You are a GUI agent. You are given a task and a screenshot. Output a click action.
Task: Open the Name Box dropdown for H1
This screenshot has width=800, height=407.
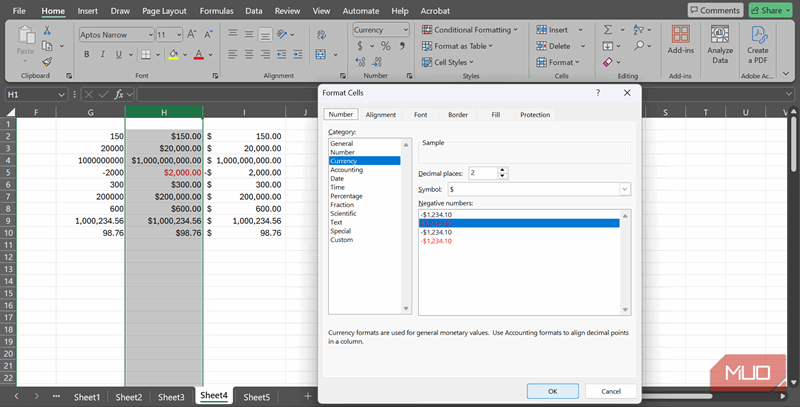[61, 94]
